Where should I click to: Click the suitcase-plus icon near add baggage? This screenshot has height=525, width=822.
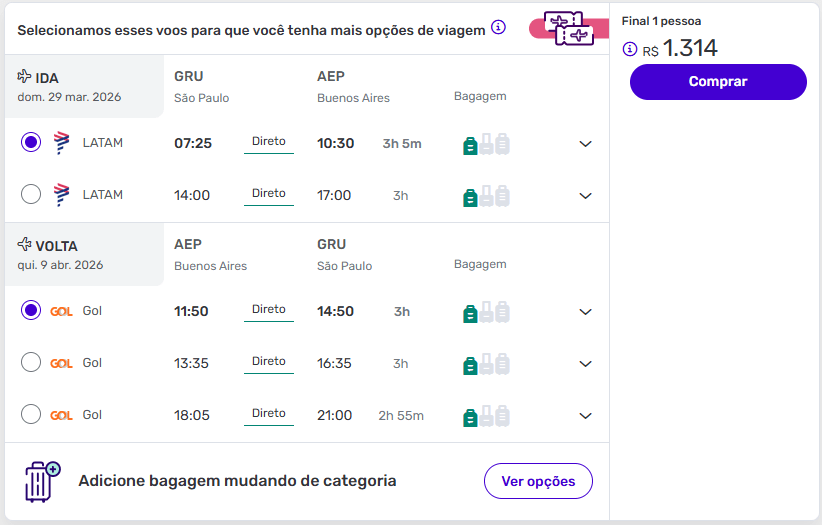tap(41, 481)
